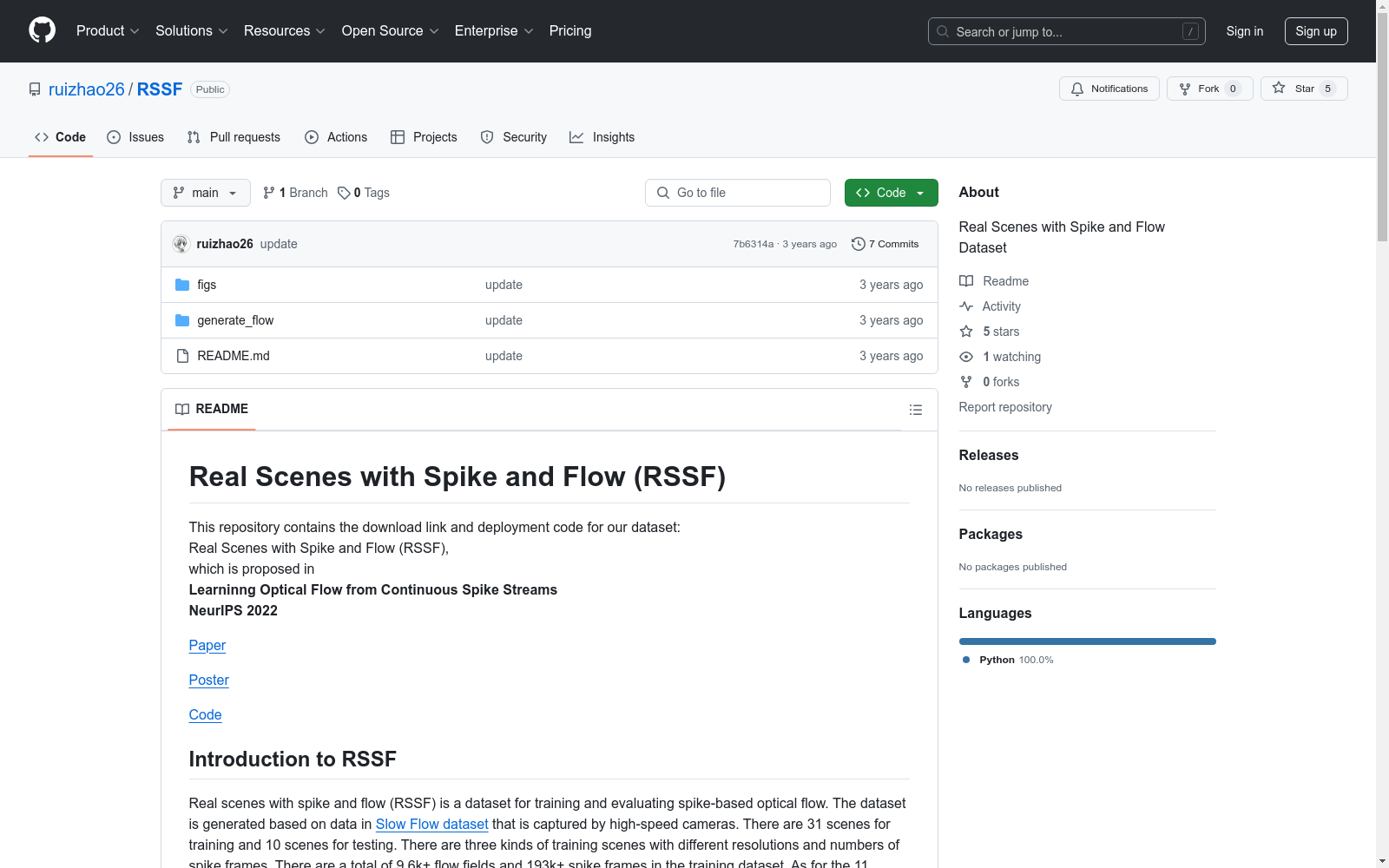Go to the Pull requests tab
This screenshot has height=868, width=1389.
(x=234, y=137)
